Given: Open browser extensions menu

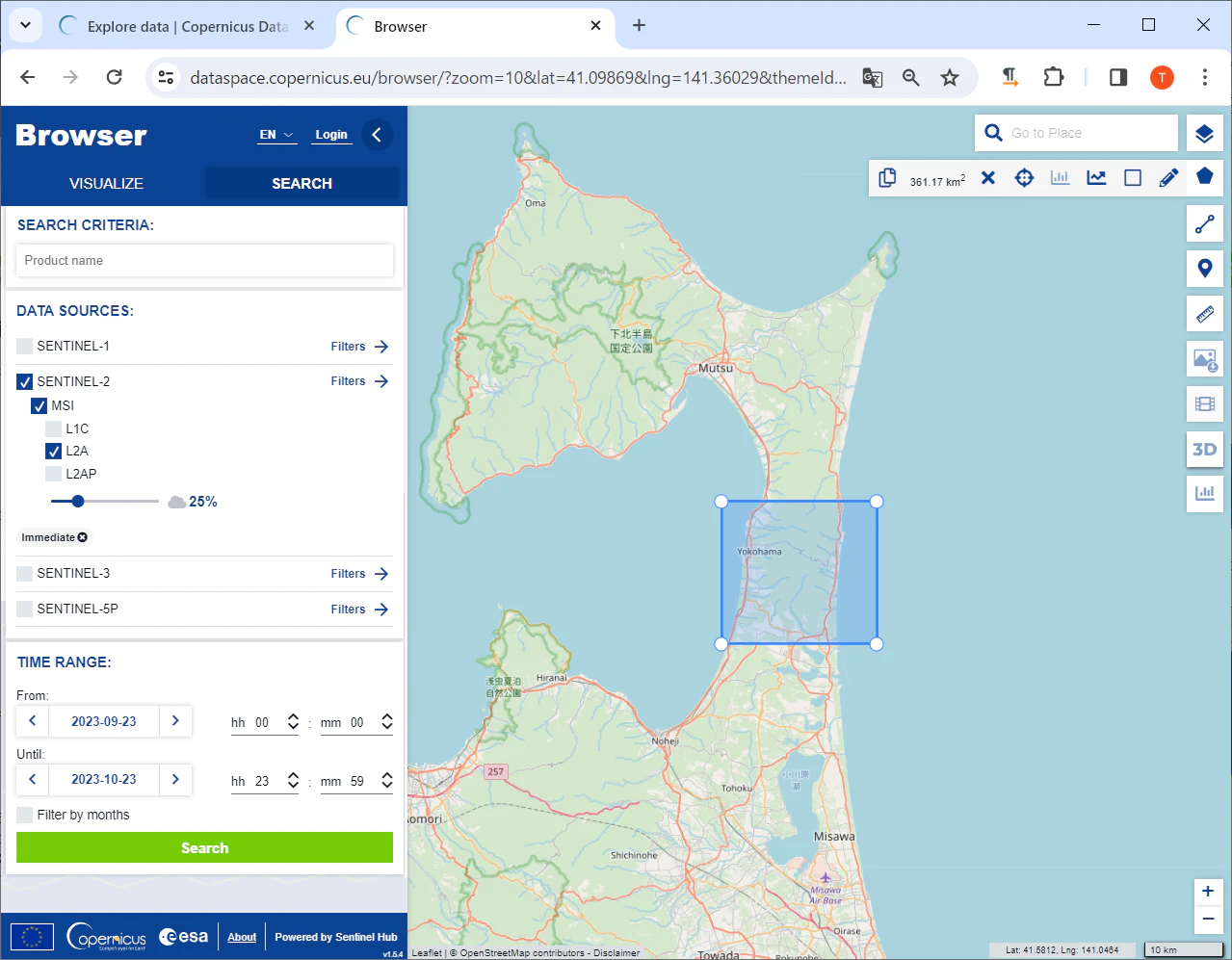Looking at the screenshot, I should click(1054, 77).
